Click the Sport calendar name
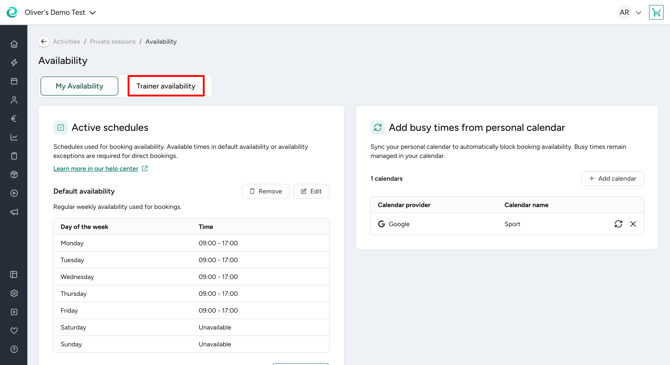The height and width of the screenshot is (365, 670). (512, 224)
